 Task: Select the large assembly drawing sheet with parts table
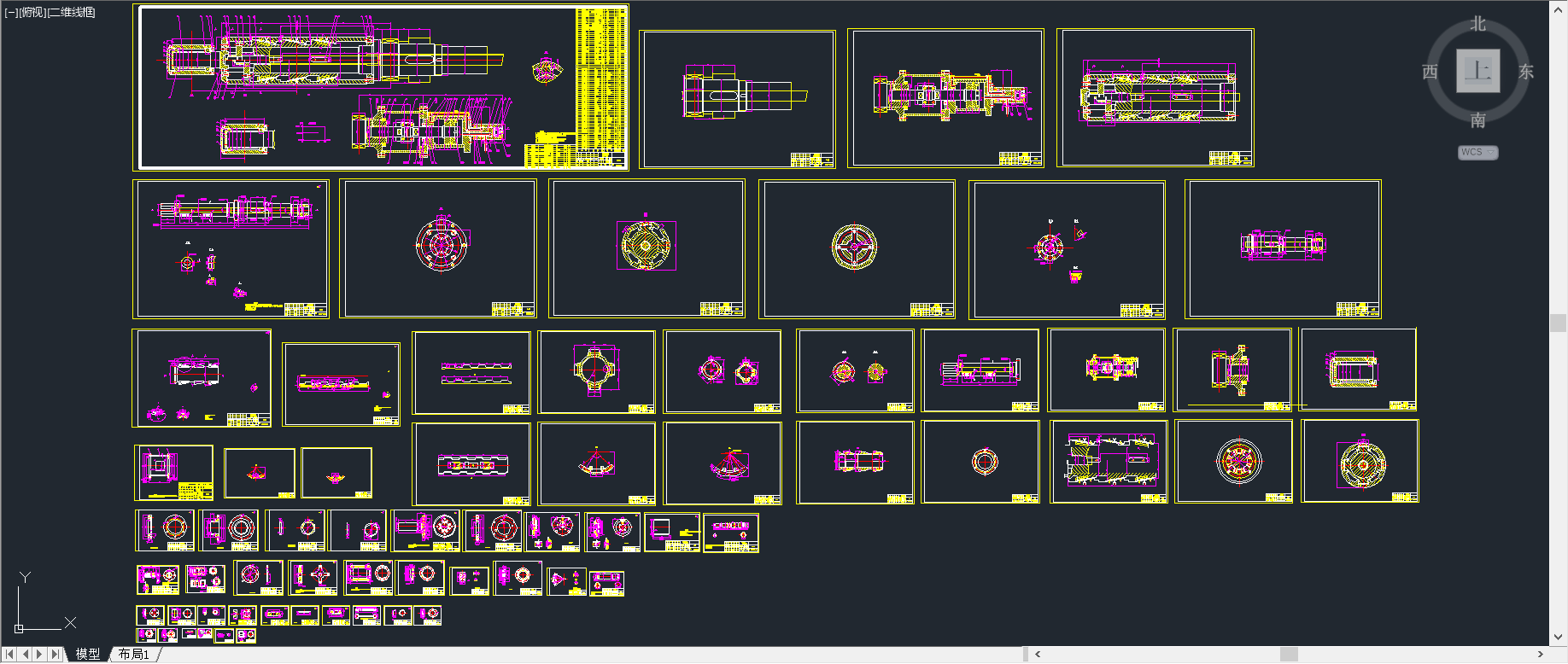(381, 87)
